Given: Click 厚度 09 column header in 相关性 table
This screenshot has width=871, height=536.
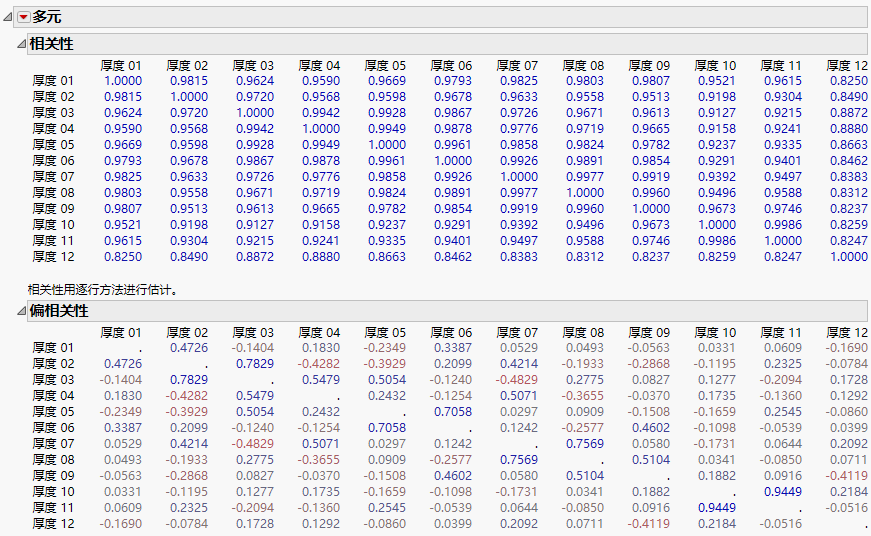Looking at the screenshot, I should (649, 66).
